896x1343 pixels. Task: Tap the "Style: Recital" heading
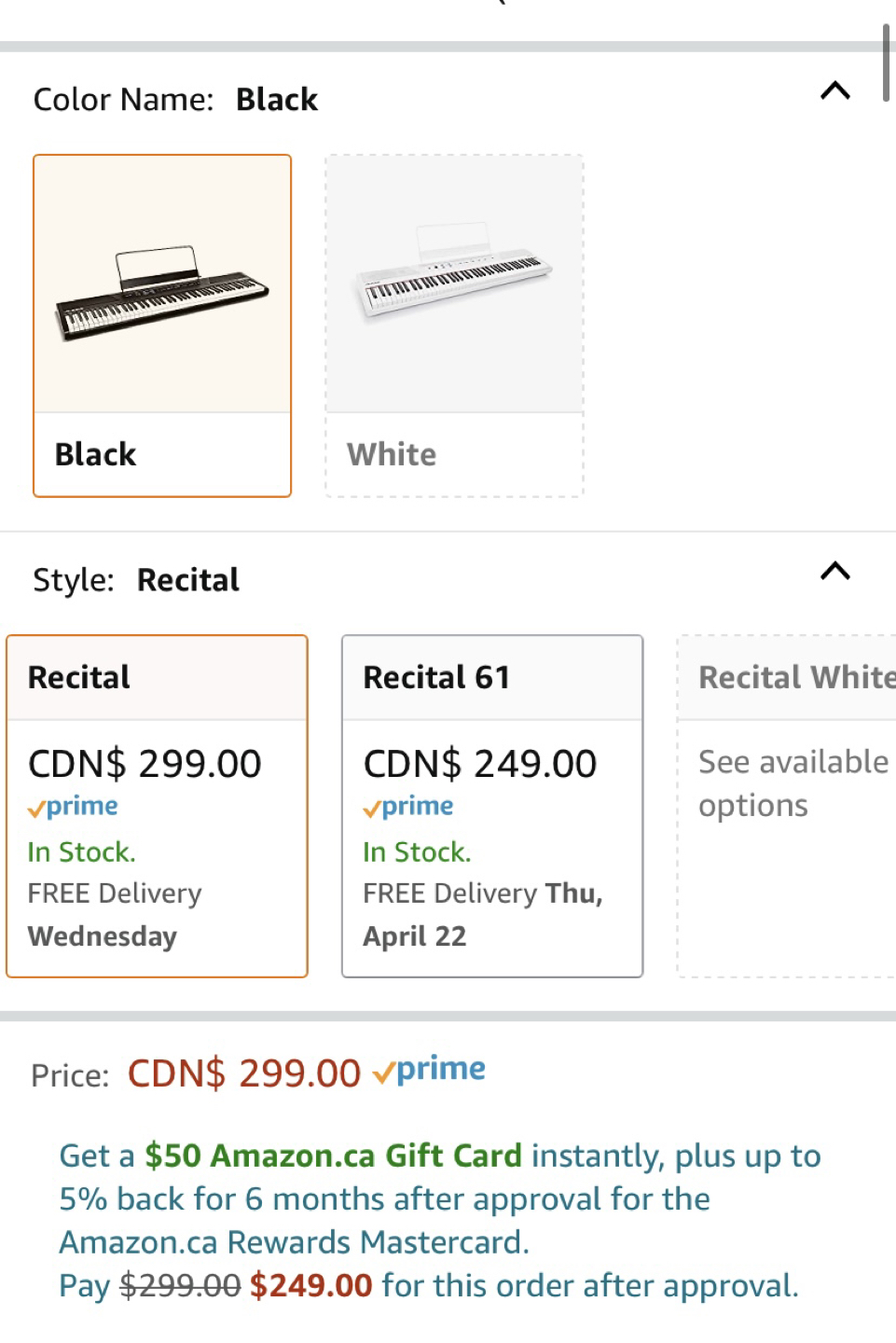point(137,580)
